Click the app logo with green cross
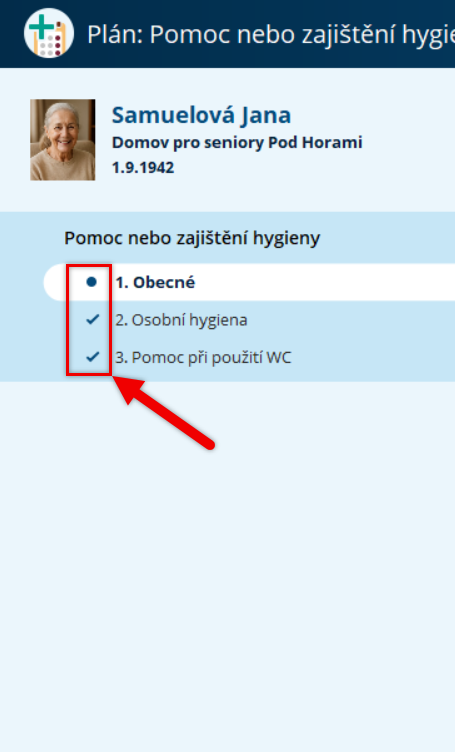The width and height of the screenshot is (455, 752). pos(49,33)
